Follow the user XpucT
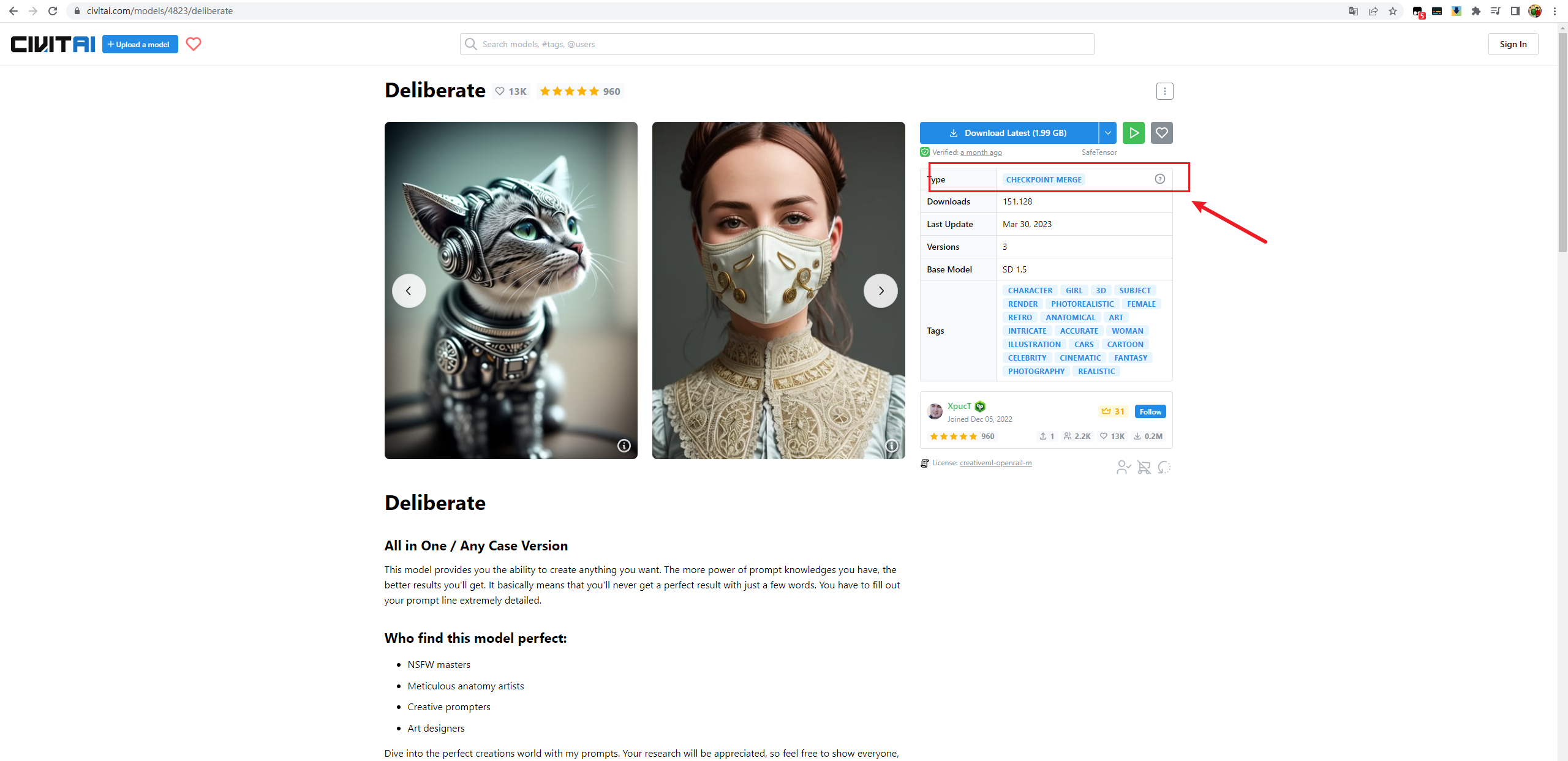Screen dimensions: 1568x761 click(1150, 412)
